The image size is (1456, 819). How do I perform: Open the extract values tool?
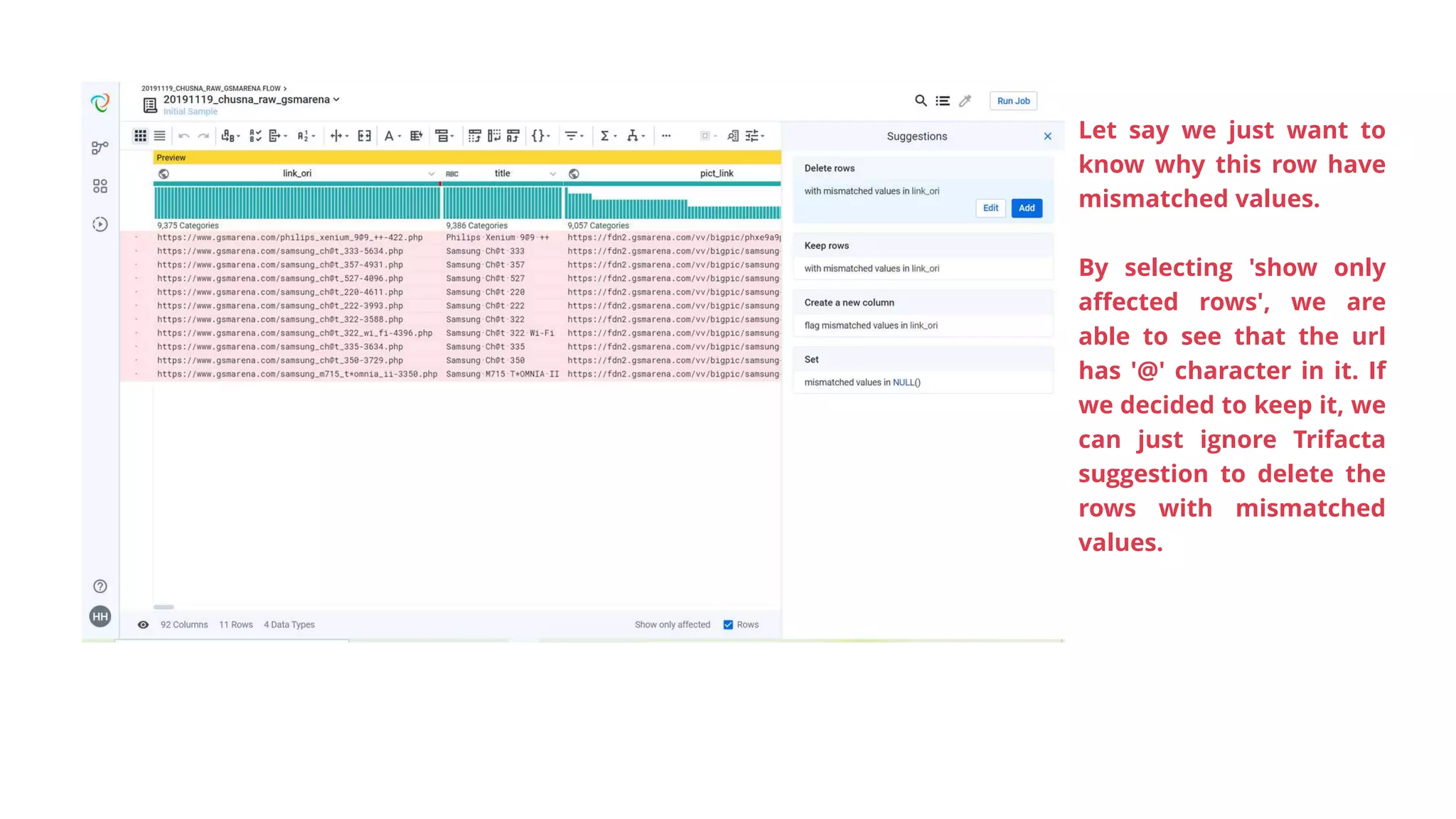pyautogui.click(x=277, y=136)
